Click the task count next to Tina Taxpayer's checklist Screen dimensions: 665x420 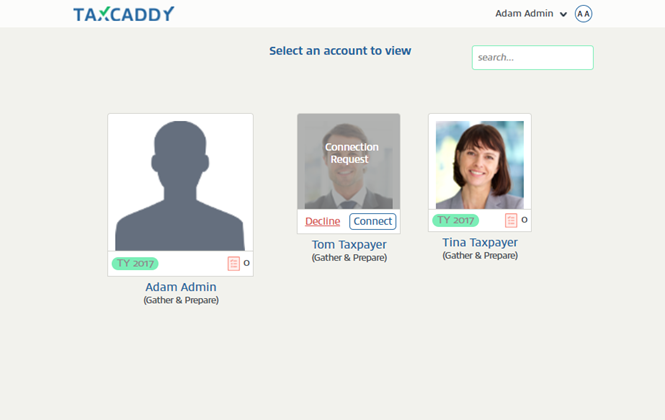(x=524, y=220)
